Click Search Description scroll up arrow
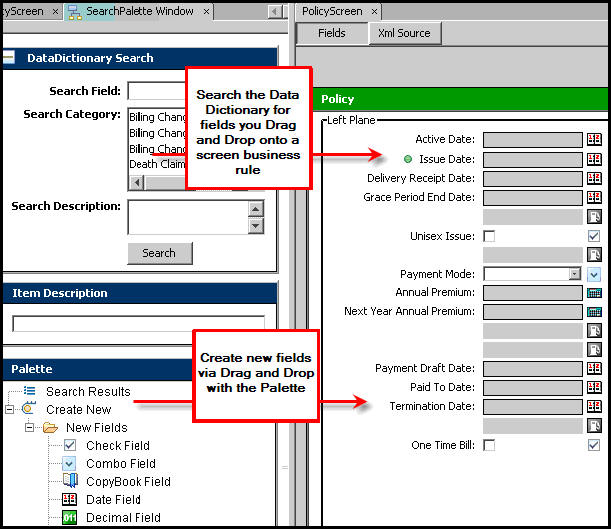611x529 pixels. point(256,209)
